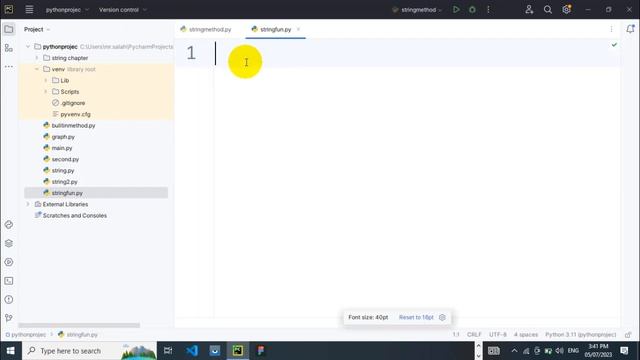Click stringfun.py breadcrumb in status bar

(x=78, y=335)
